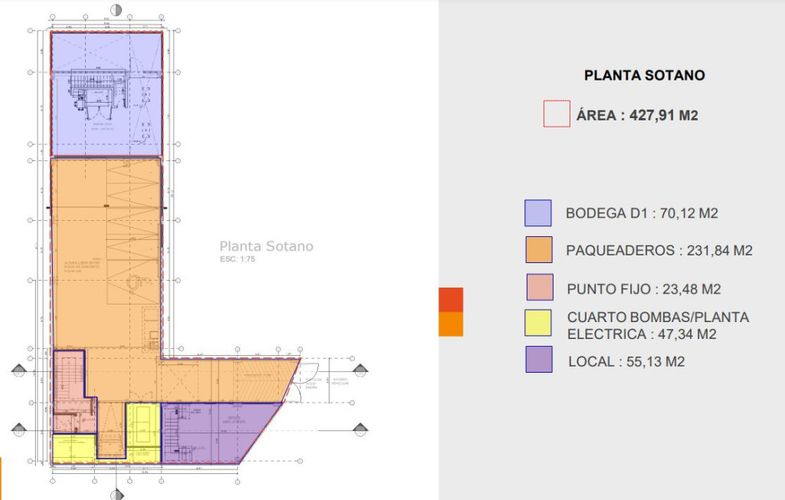Click the blue Bodega D1 legend swatch
Image resolution: width=785 pixels, height=500 pixels.
click(x=538, y=213)
